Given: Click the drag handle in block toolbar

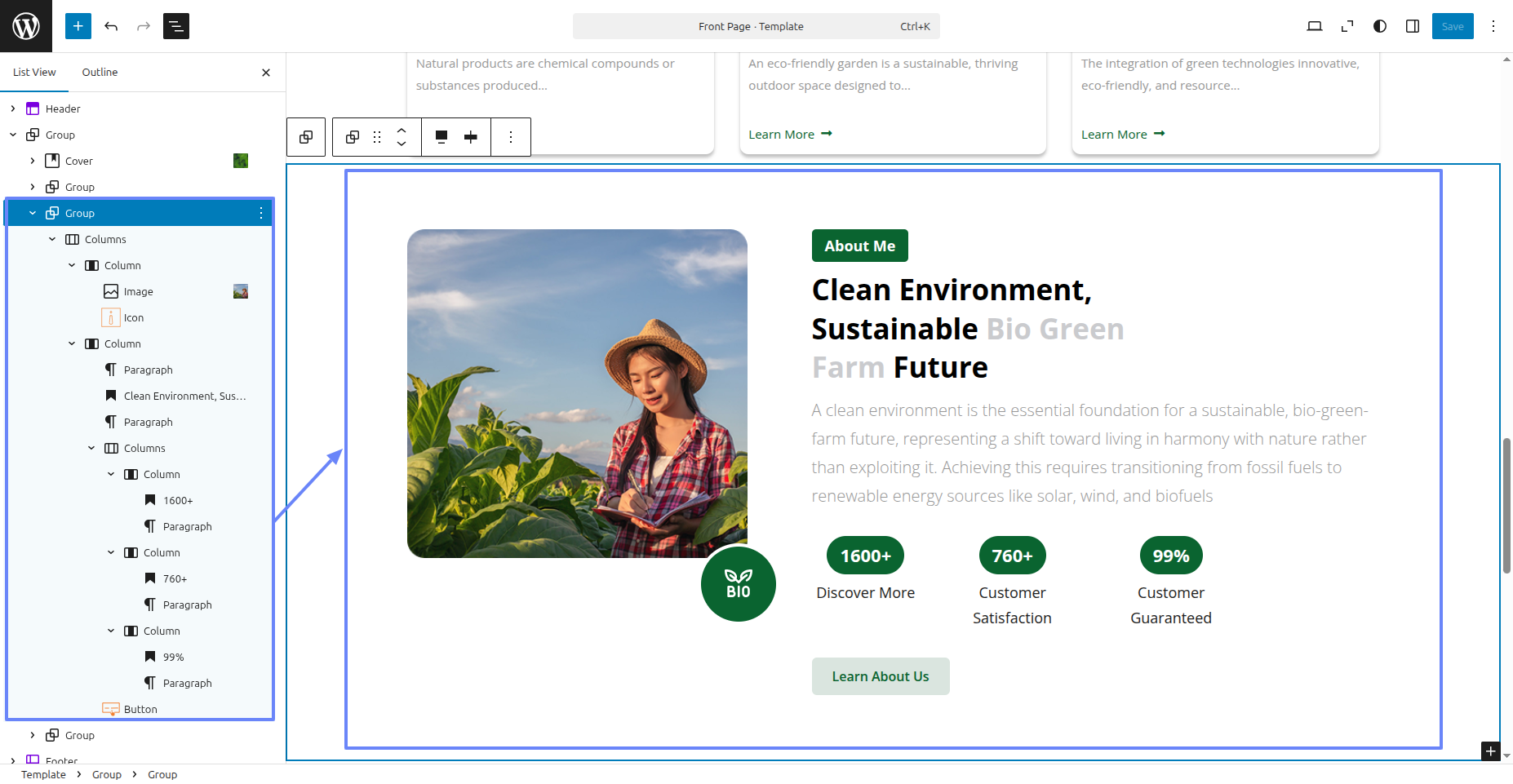Looking at the screenshot, I should (x=377, y=137).
